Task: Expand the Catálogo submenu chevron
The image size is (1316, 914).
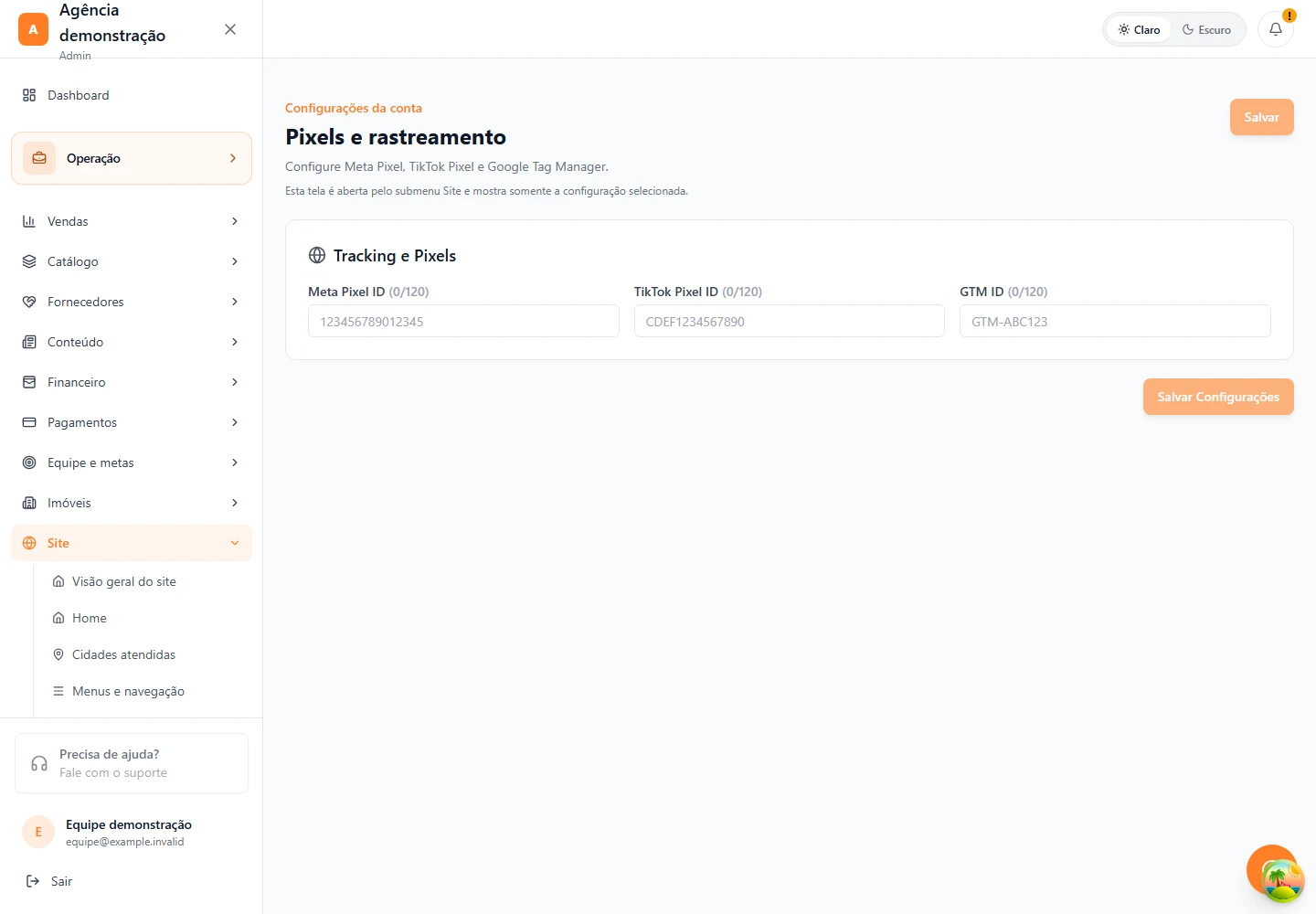Action: (x=235, y=261)
